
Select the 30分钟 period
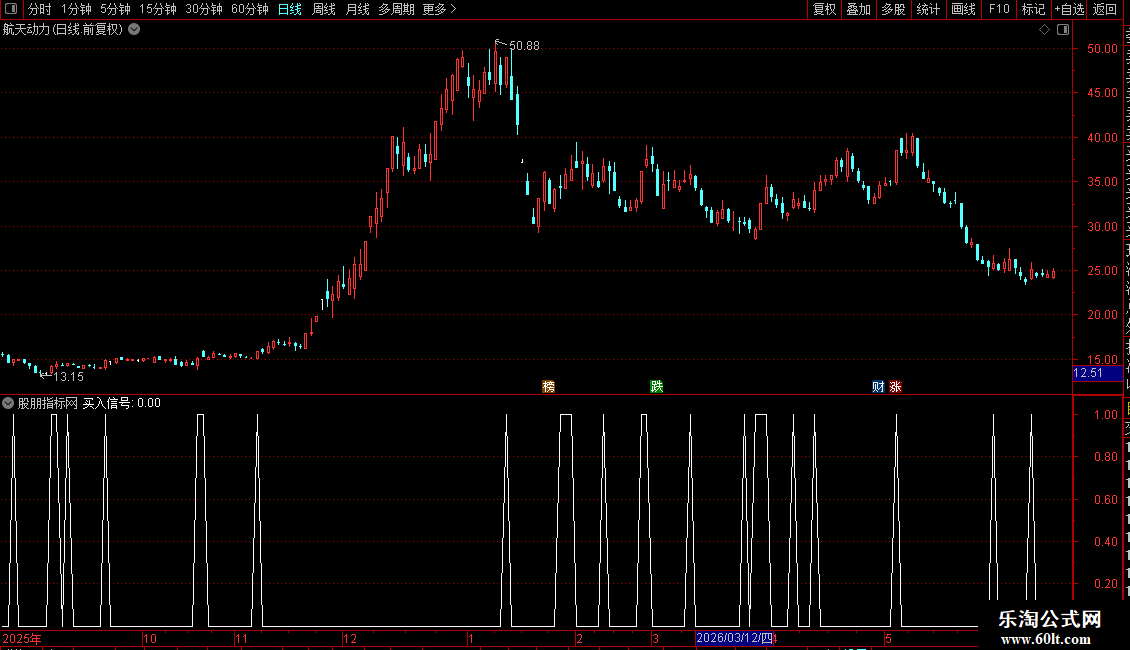204,9
